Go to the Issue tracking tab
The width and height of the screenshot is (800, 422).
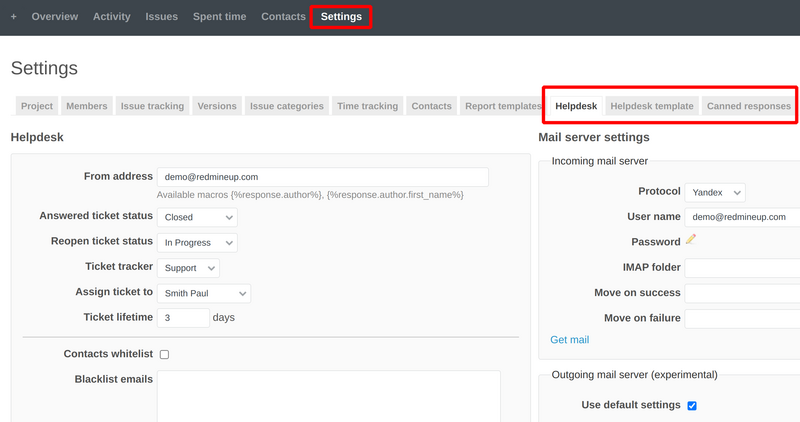(x=152, y=106)
